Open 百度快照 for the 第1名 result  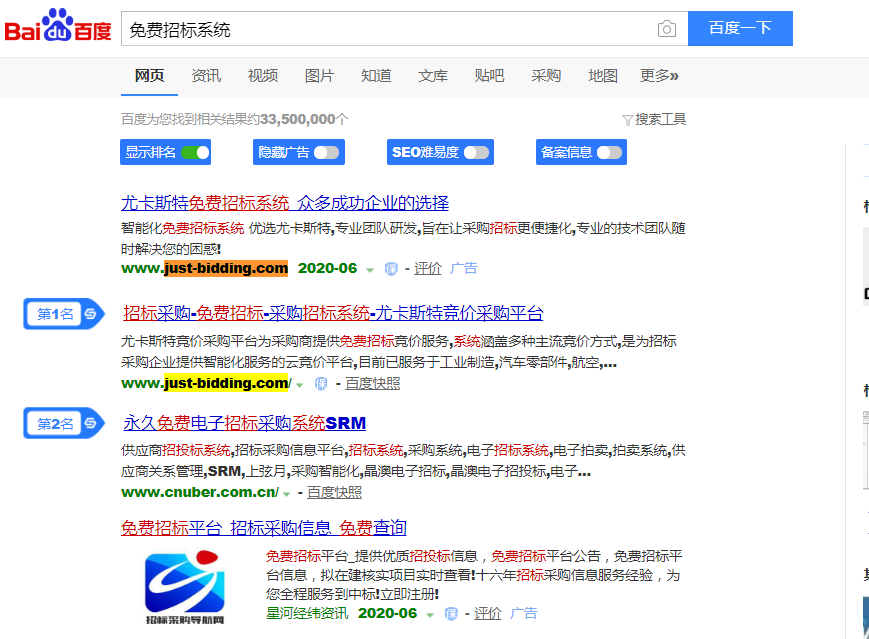pos(372,384)
